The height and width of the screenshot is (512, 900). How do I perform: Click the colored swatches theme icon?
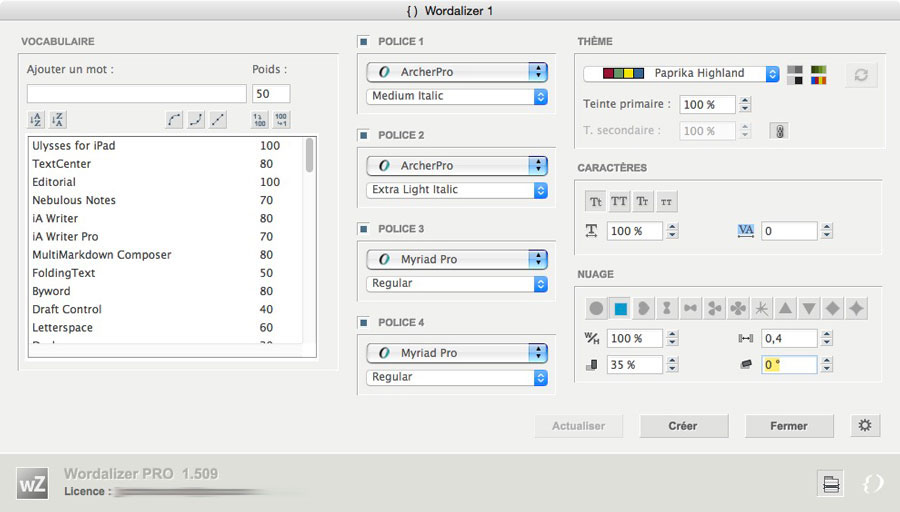coord(818,75)
